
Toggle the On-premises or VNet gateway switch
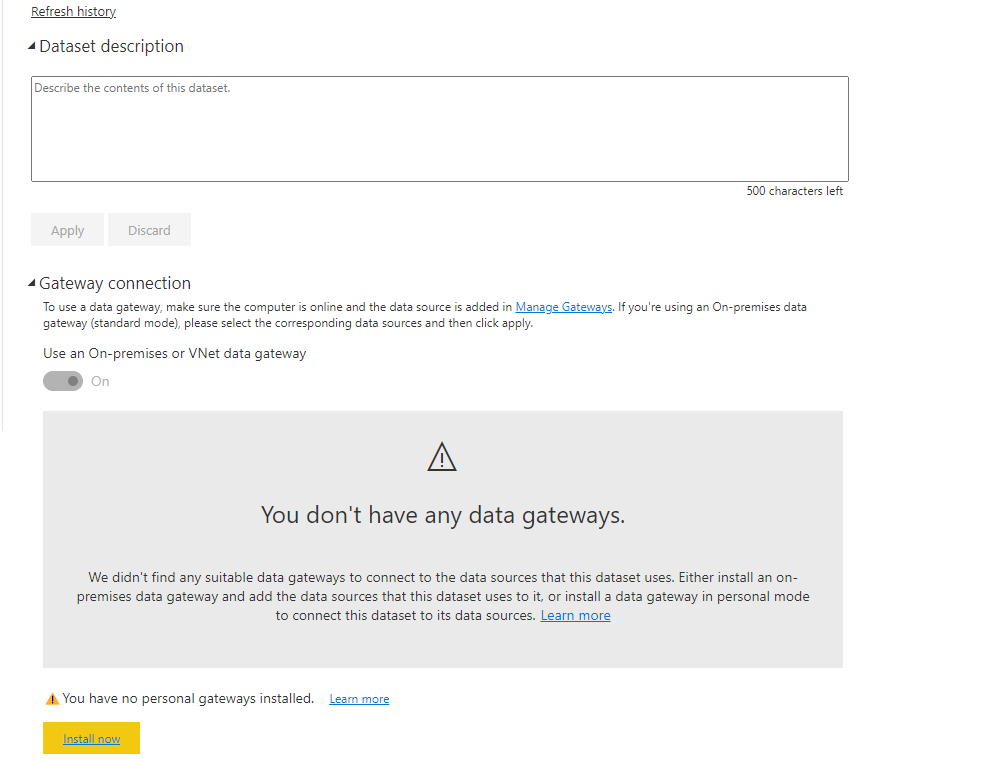click(63, 381)
